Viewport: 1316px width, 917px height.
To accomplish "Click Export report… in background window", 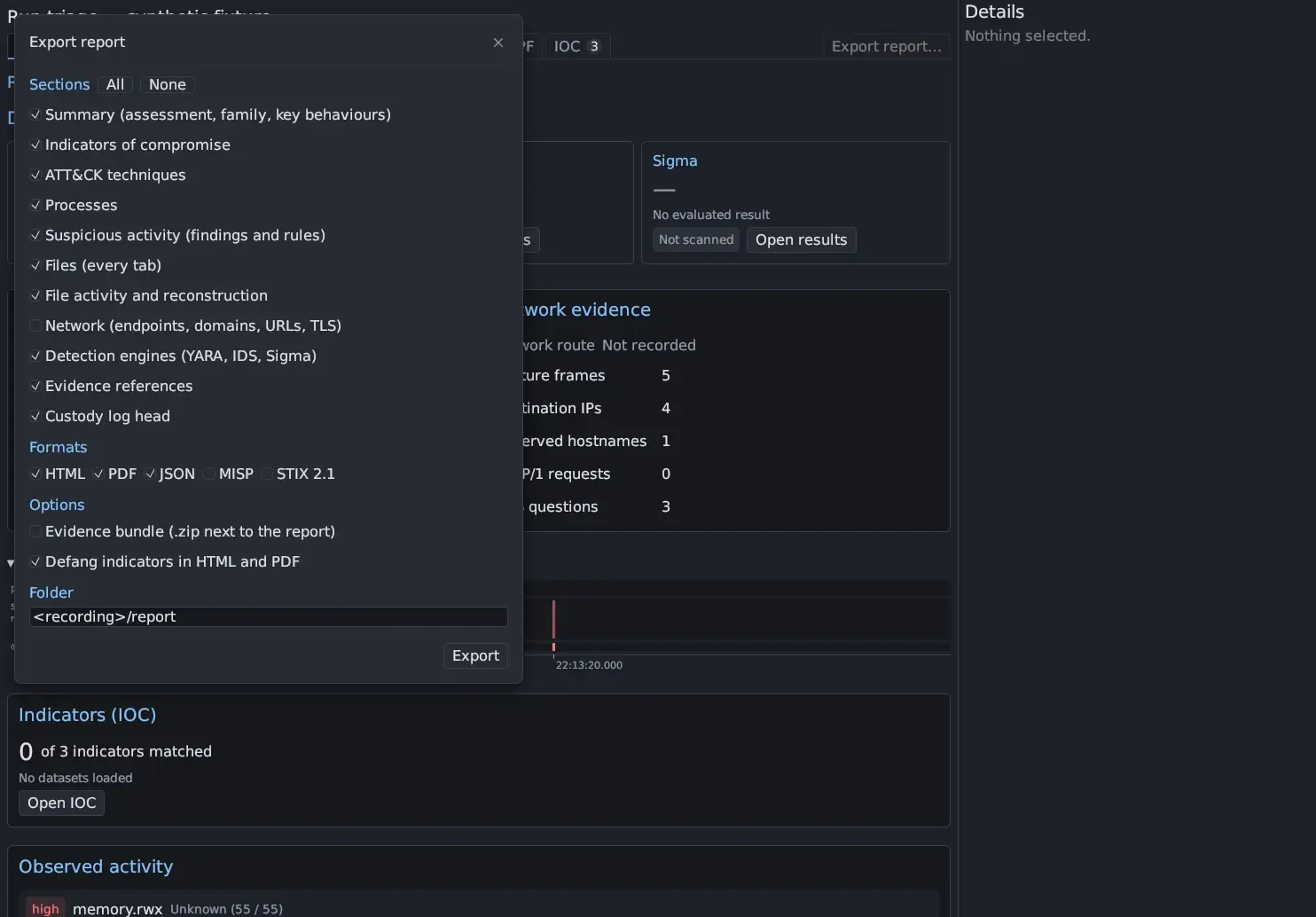I will tap(886, 46).
